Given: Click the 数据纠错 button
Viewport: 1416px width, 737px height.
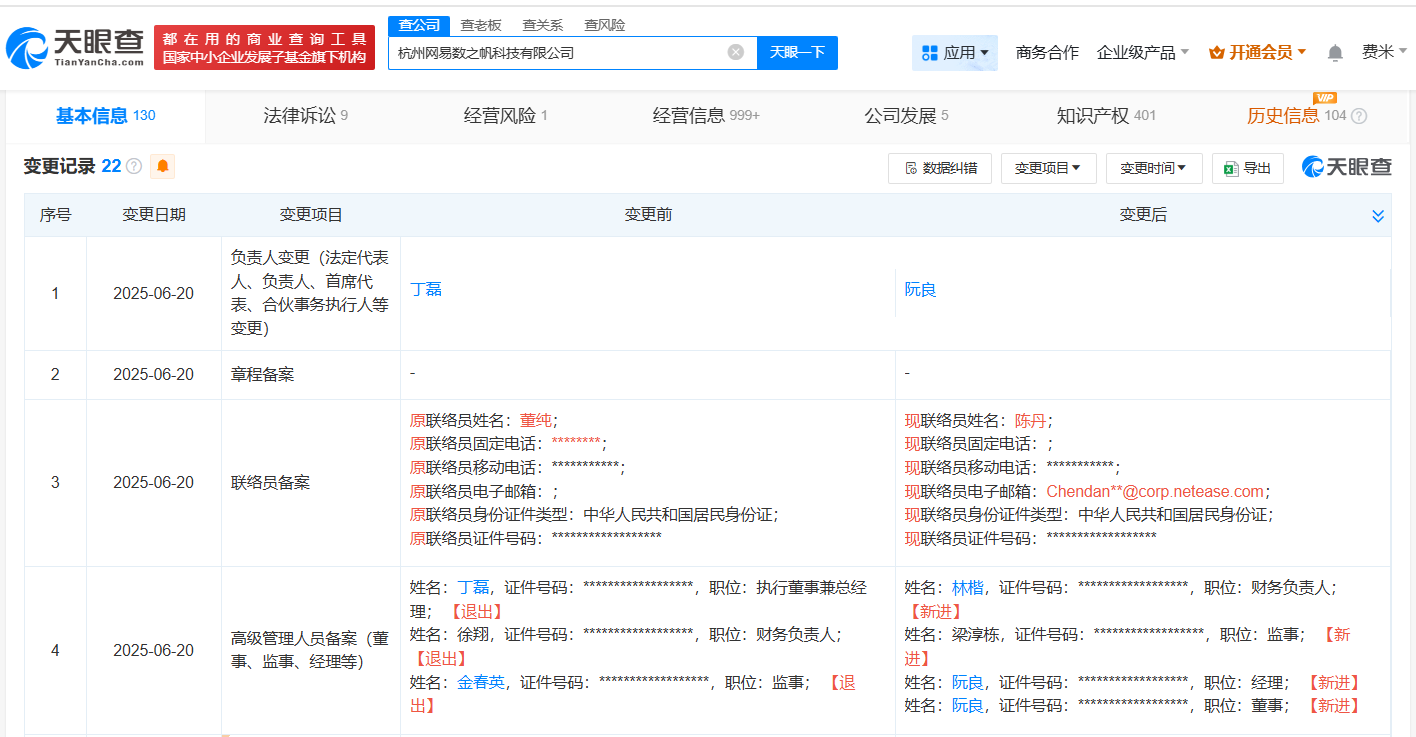Looking at the screenshot, I should pyautogui.click(x=939, y=168).
